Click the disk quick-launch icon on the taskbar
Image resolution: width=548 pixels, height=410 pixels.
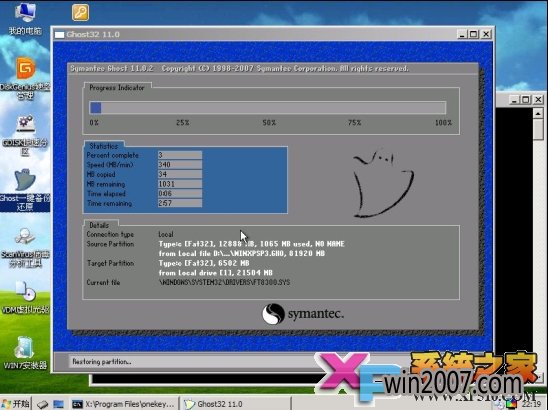click(x=43, y=404)
